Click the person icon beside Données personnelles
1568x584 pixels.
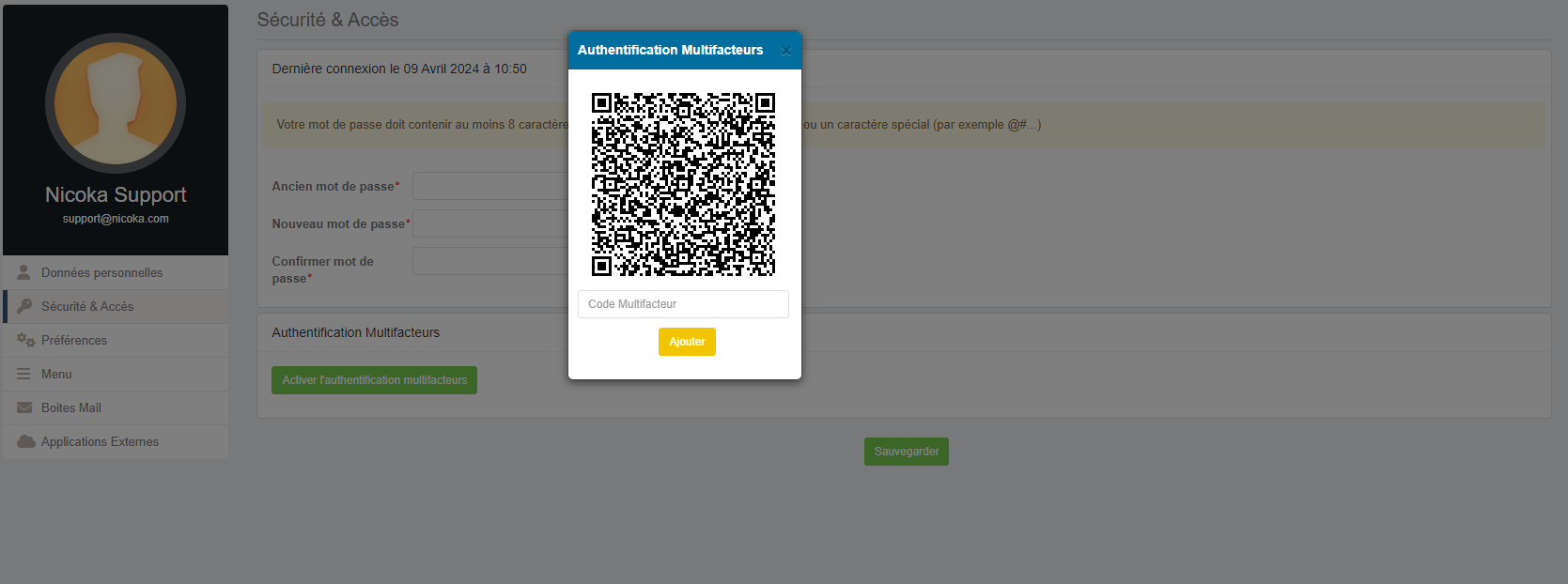coord(23,272)
